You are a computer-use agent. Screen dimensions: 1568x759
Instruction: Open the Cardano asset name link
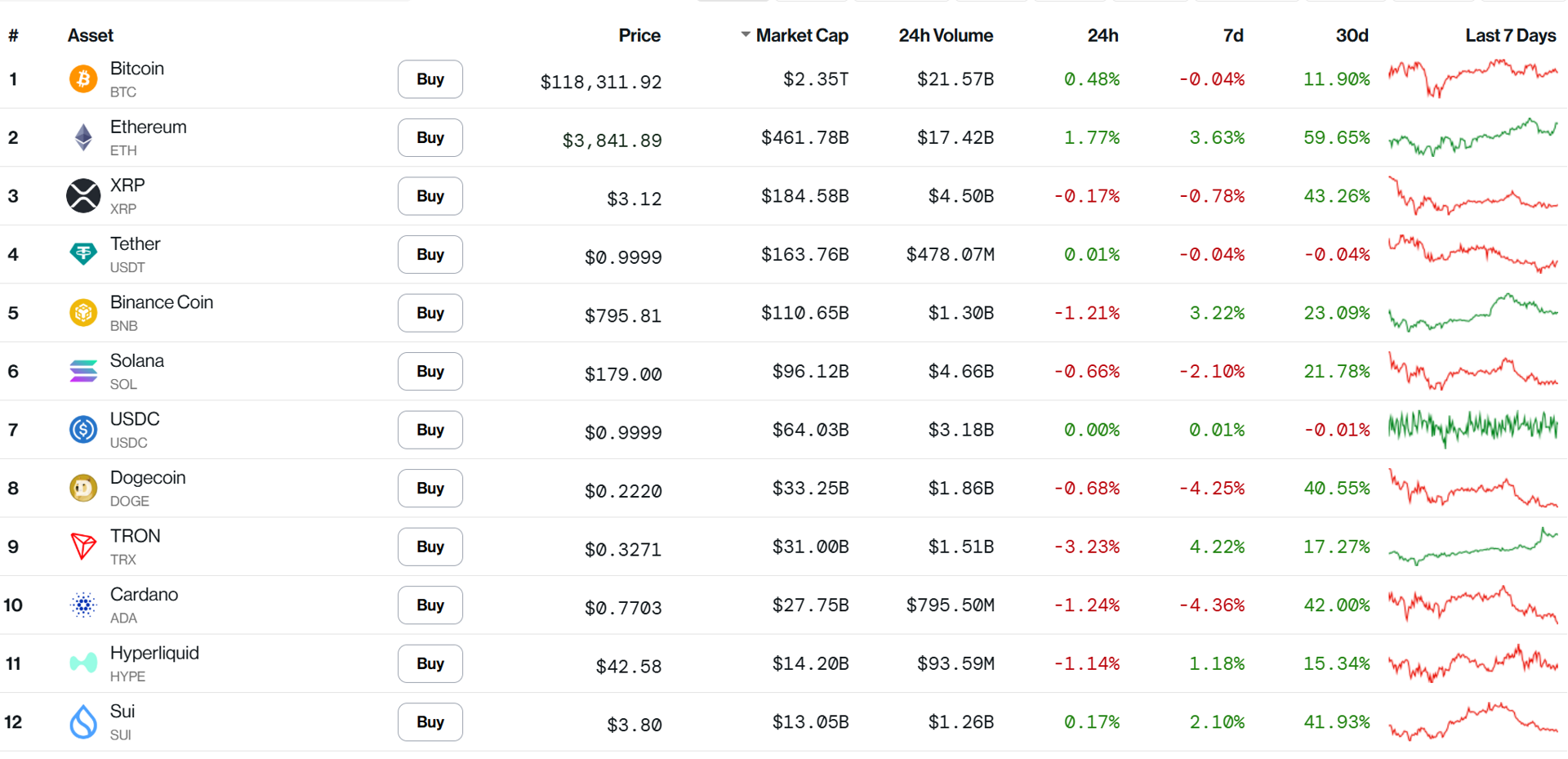tap(145, 595)
